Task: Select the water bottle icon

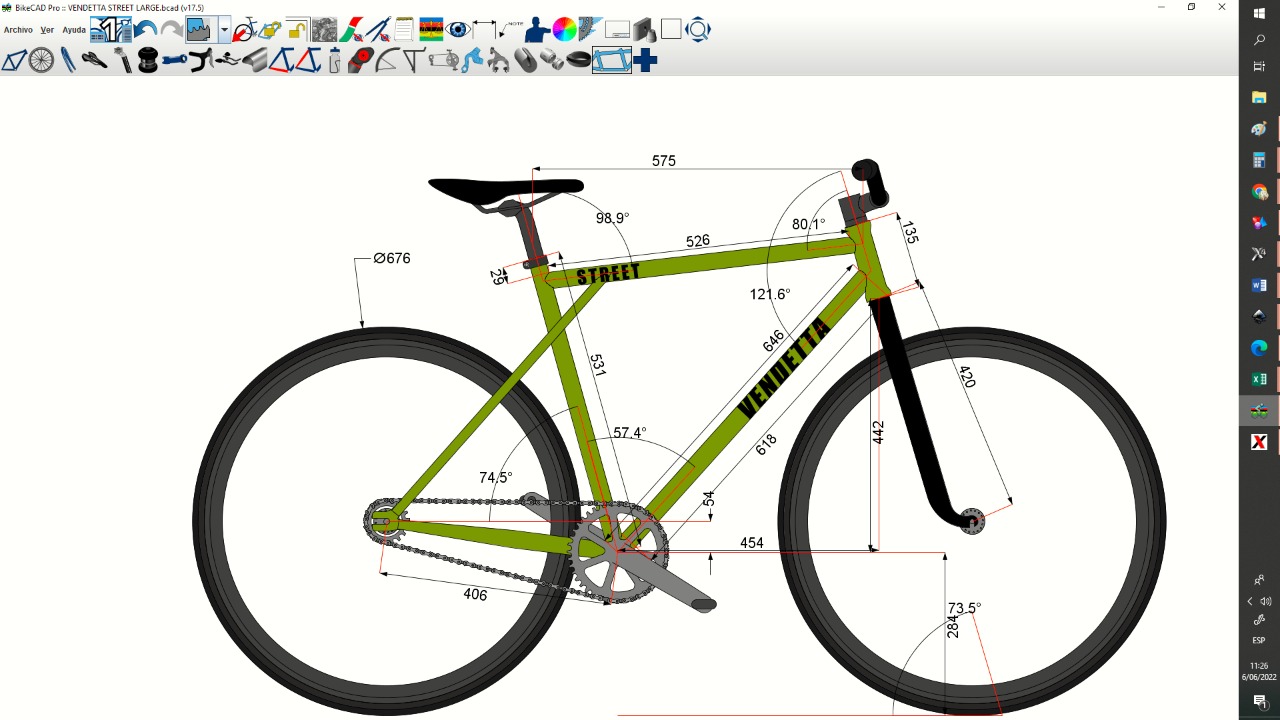Action: click(x=334, y=60)
